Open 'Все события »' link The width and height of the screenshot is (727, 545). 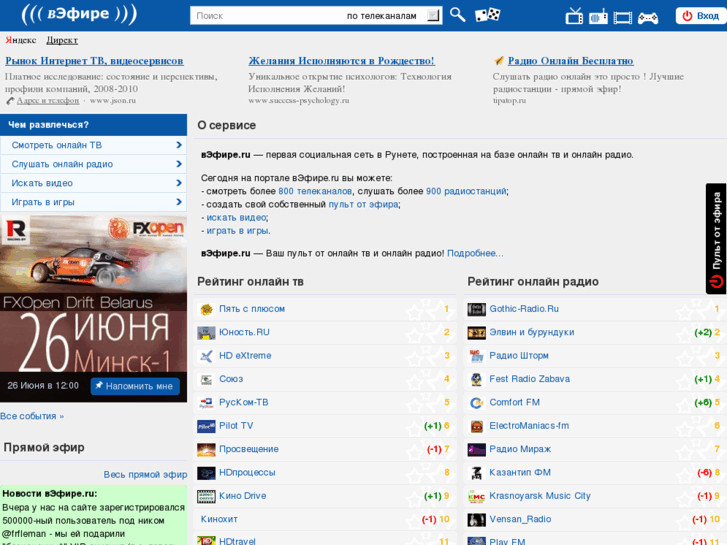[x=32, y=416]
